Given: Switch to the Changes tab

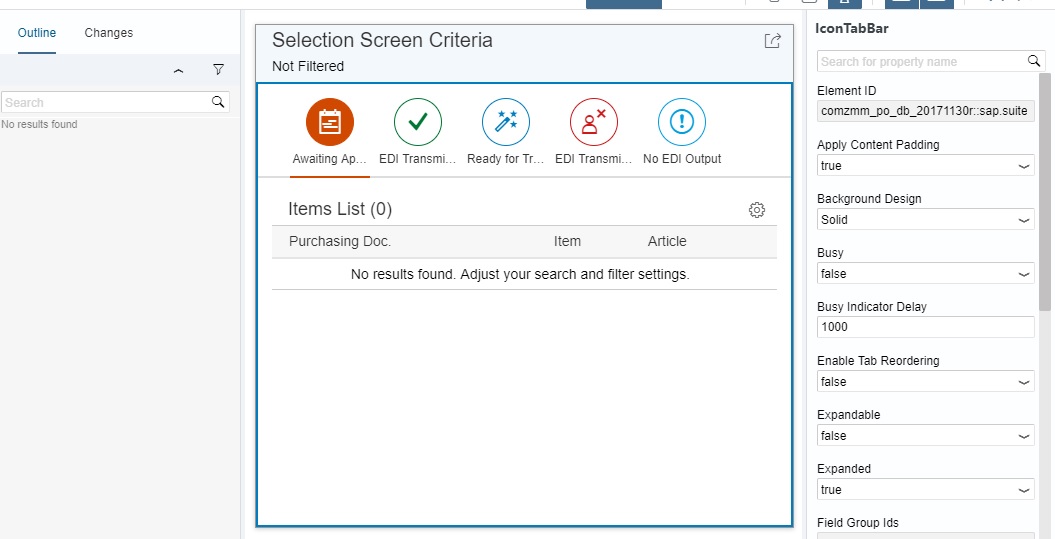Looking at the screenshot, I should 108,32.
